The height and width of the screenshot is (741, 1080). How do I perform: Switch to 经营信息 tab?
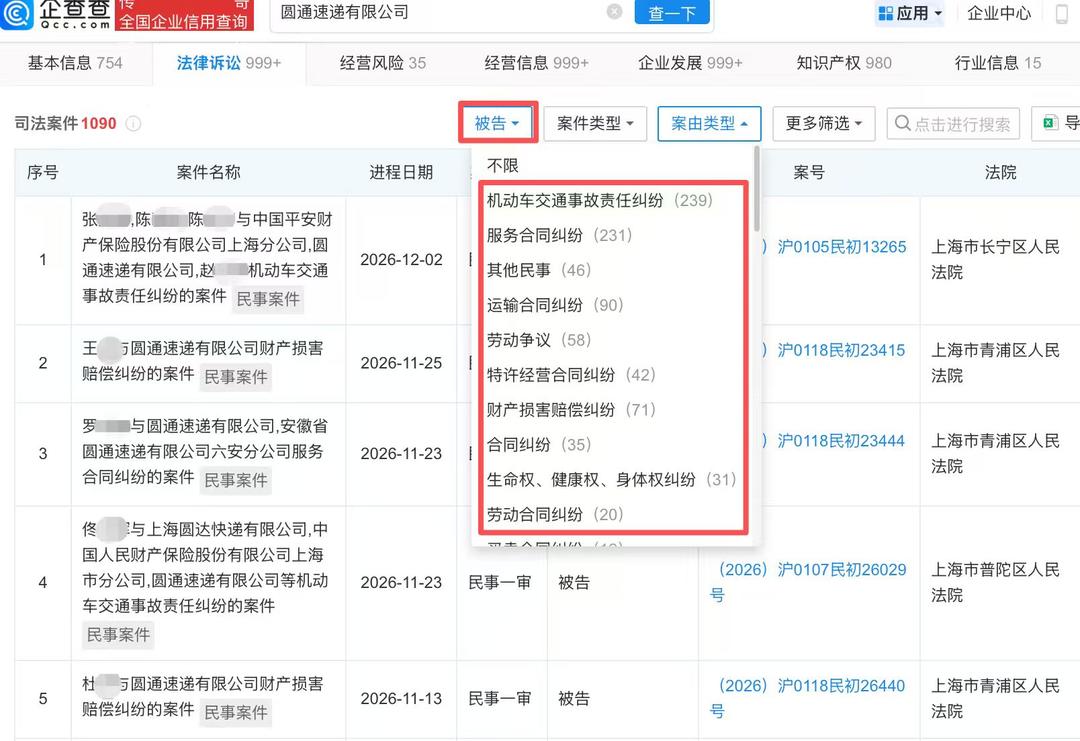pyautogui.click(x=537, y=63)
